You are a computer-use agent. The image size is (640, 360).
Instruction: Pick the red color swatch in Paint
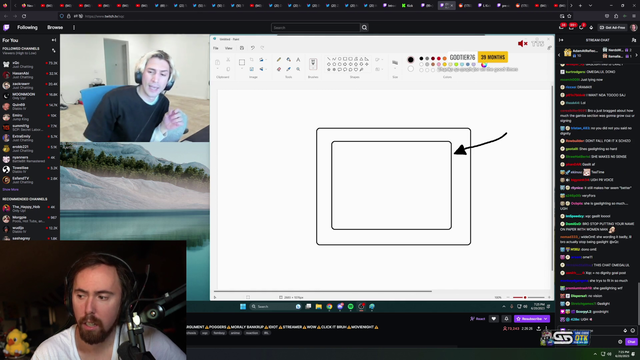[x=439, y=59]
